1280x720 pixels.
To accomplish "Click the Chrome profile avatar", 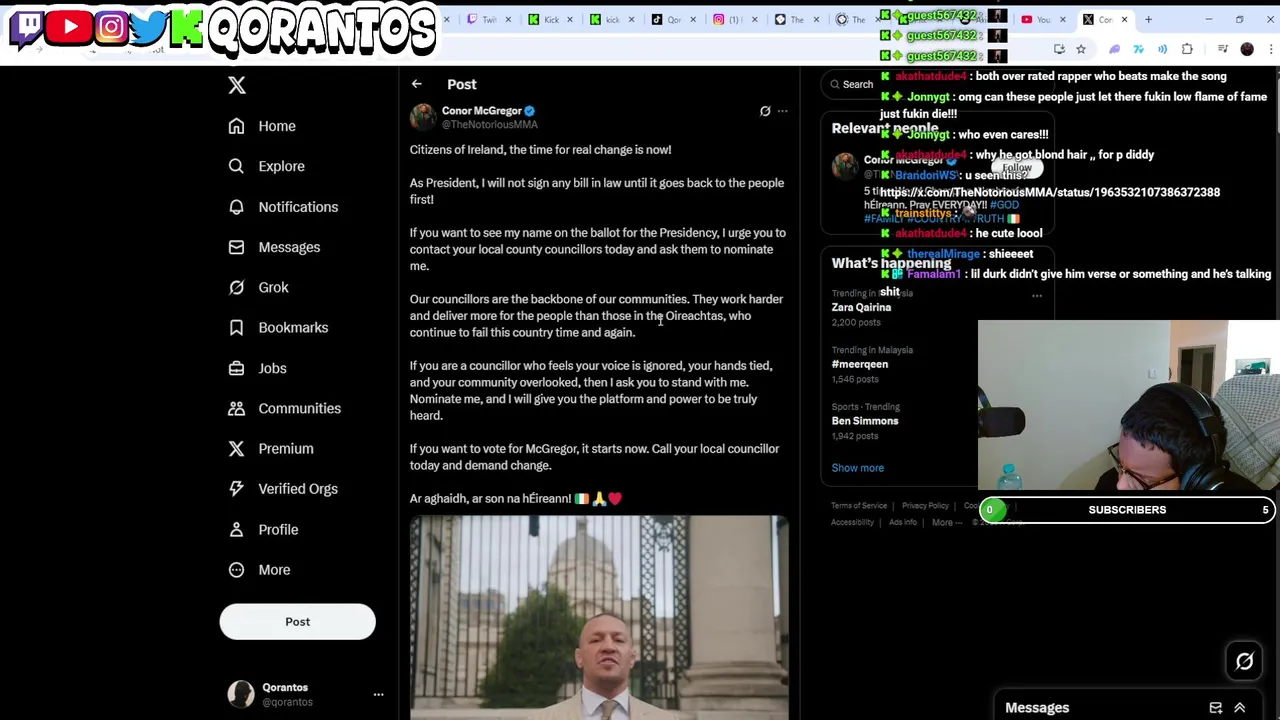I will 1247,49.
